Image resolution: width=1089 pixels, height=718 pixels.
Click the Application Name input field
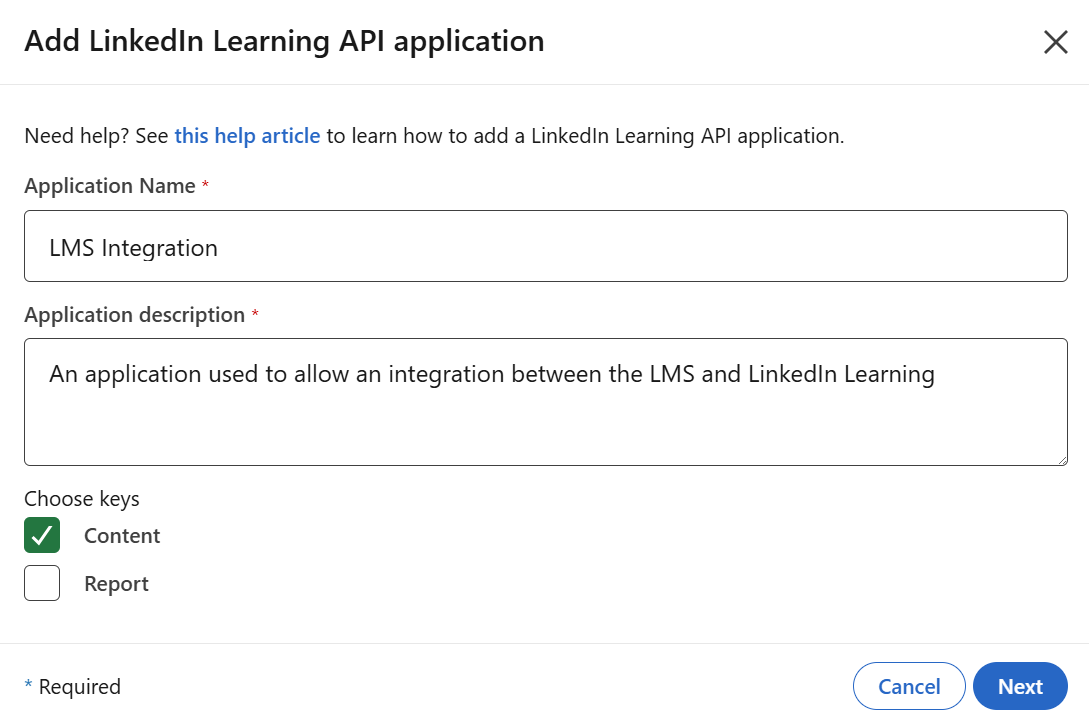tap(546, 246)
